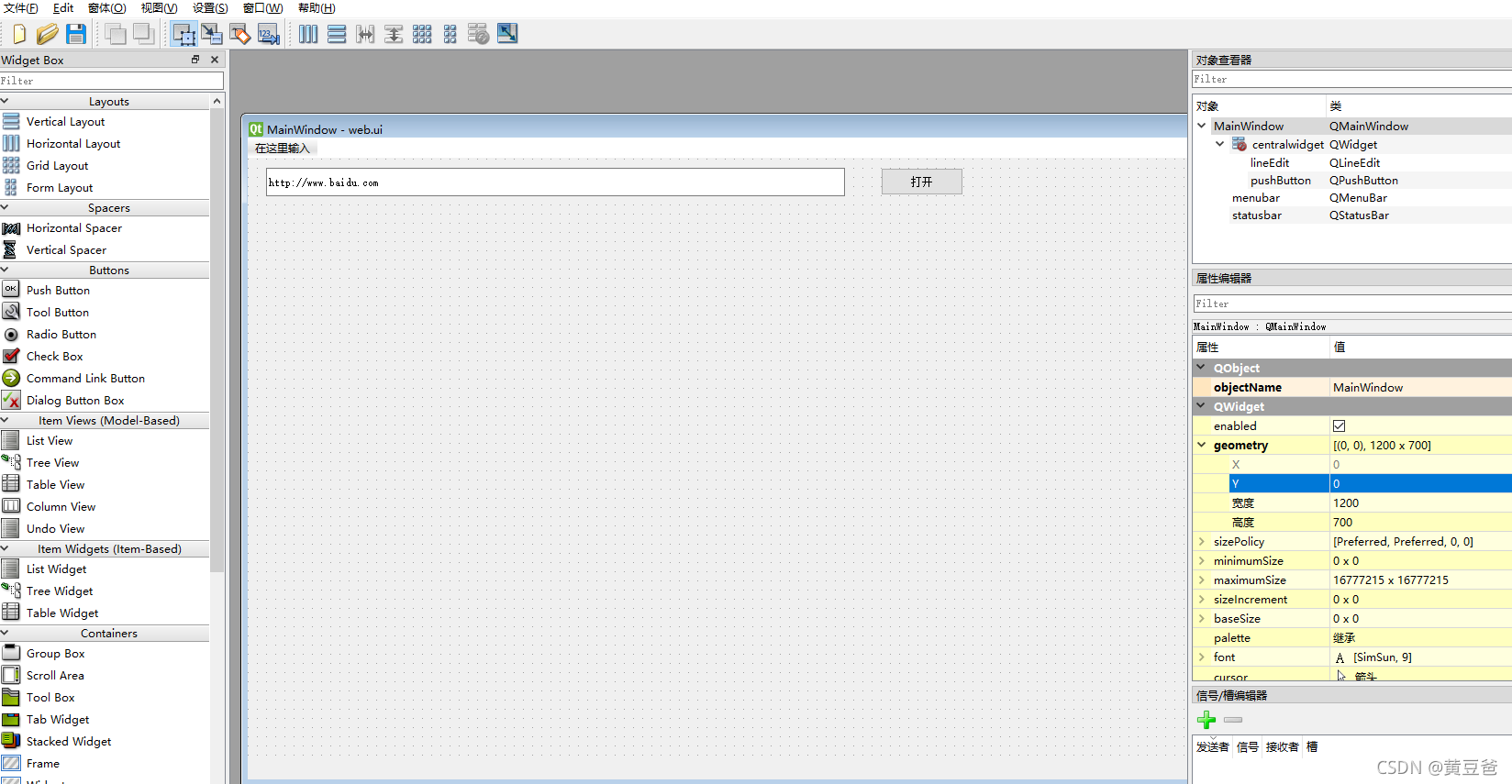
Task: Switch to Edit Buddies mode icon
Action: [x=240, y=35]
